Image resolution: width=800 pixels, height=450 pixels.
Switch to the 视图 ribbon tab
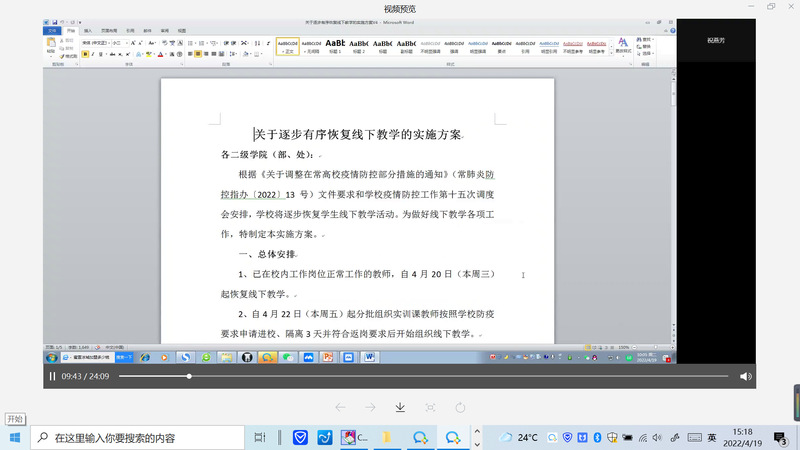(x=182, y=31)
